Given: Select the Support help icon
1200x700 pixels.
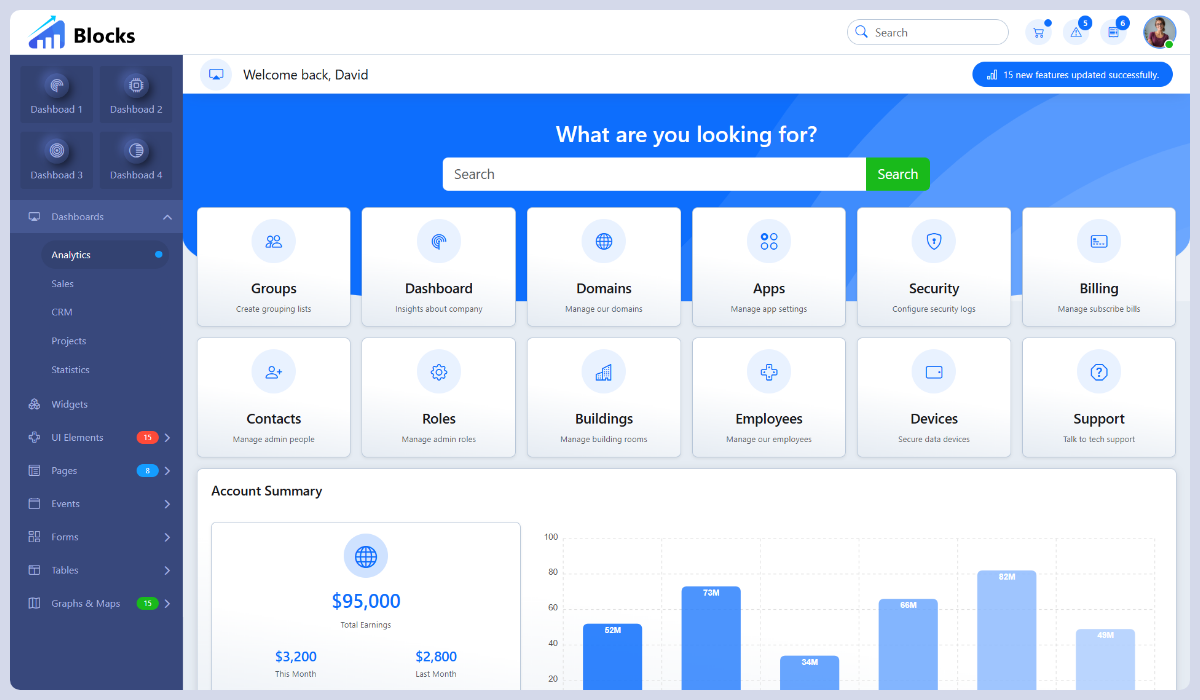Looking at the screenshot, I should click(x=1098, y=371).
